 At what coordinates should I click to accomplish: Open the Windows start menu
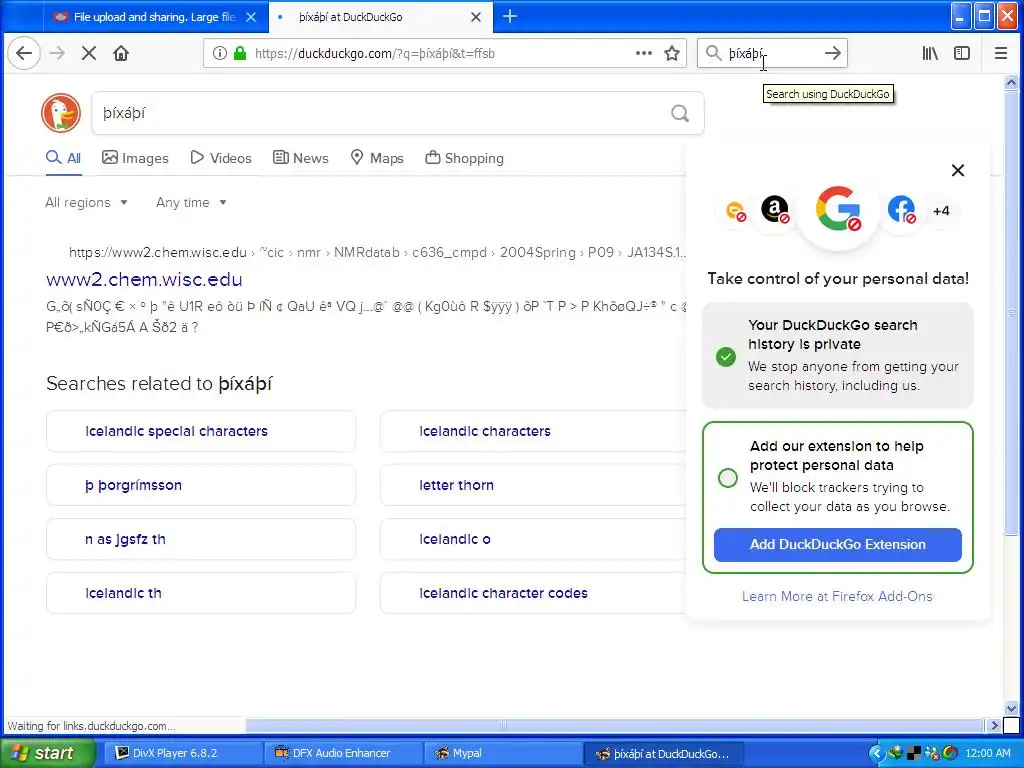[47, 753]
